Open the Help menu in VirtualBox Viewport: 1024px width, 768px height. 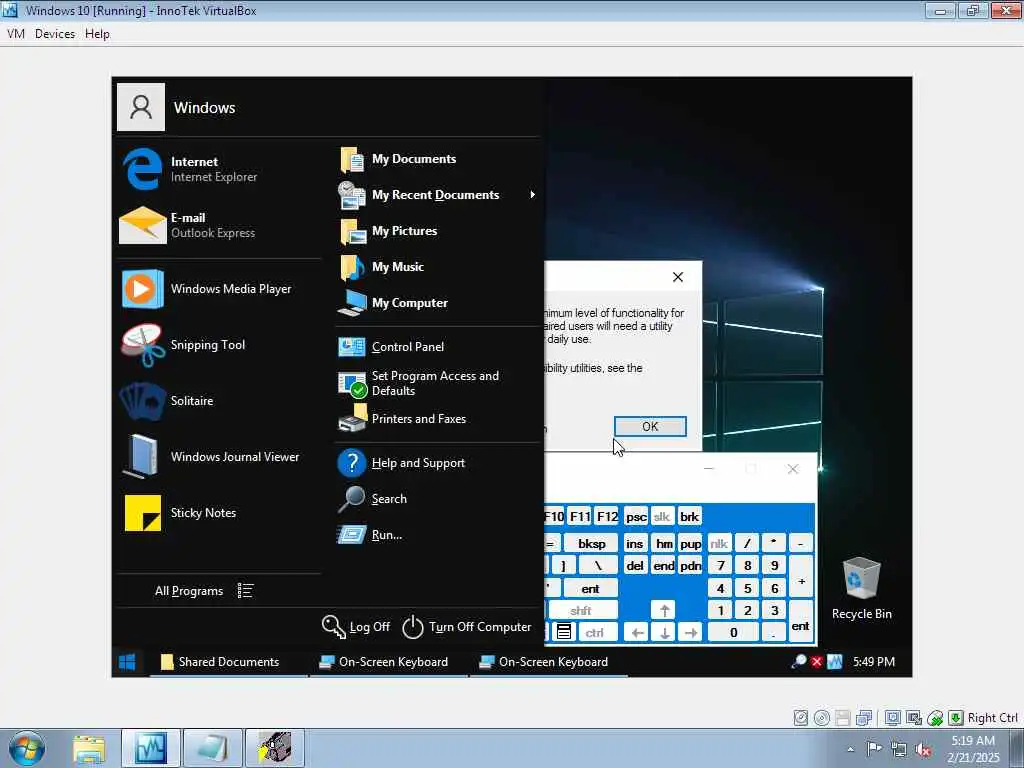pyautogui.click(x=97, y=34)
